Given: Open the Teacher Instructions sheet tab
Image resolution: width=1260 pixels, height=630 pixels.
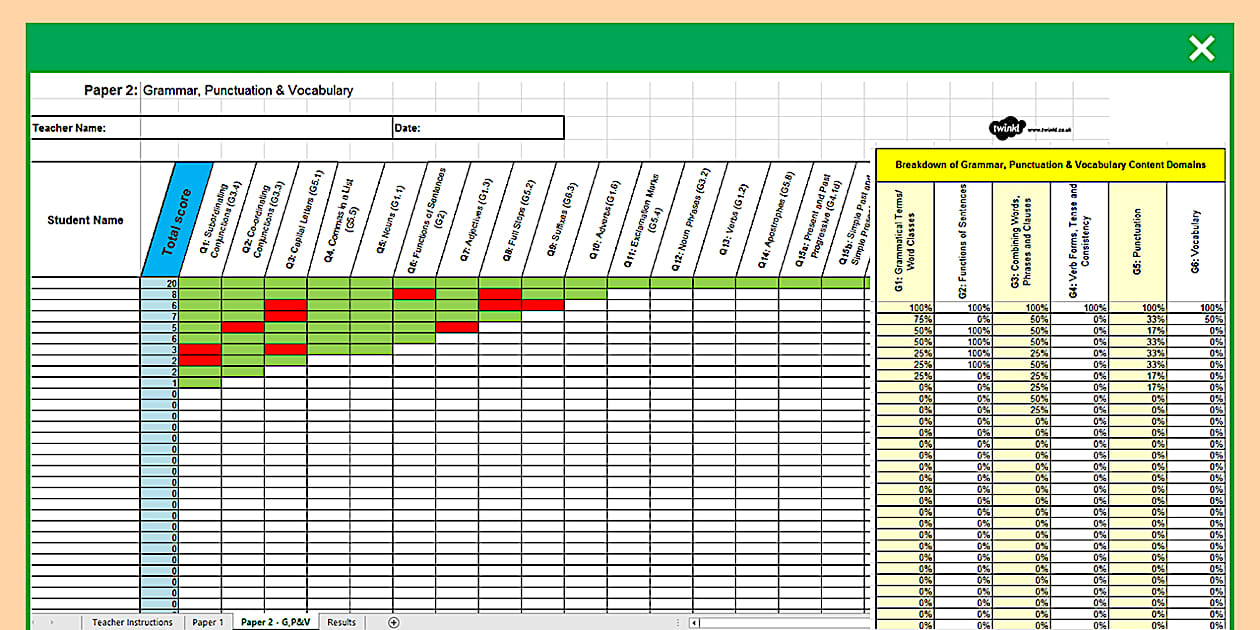Looking at the screenshot, I should [132, 622].
